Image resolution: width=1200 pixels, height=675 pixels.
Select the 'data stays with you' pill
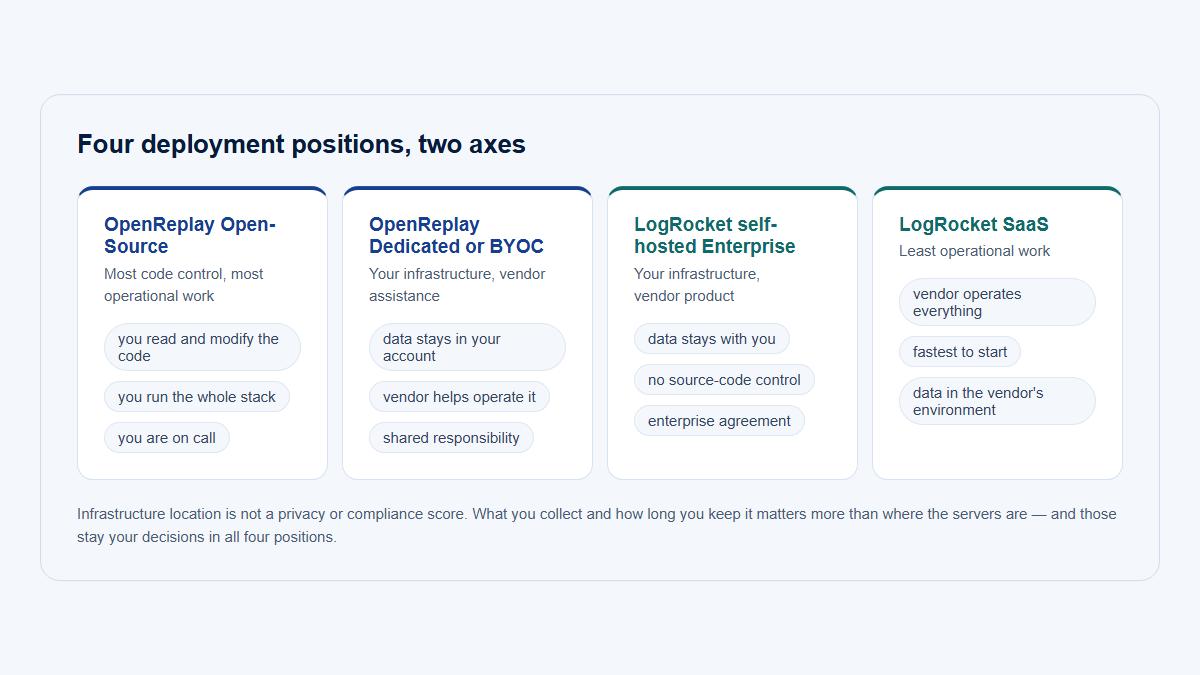click(x=712, y=339)
